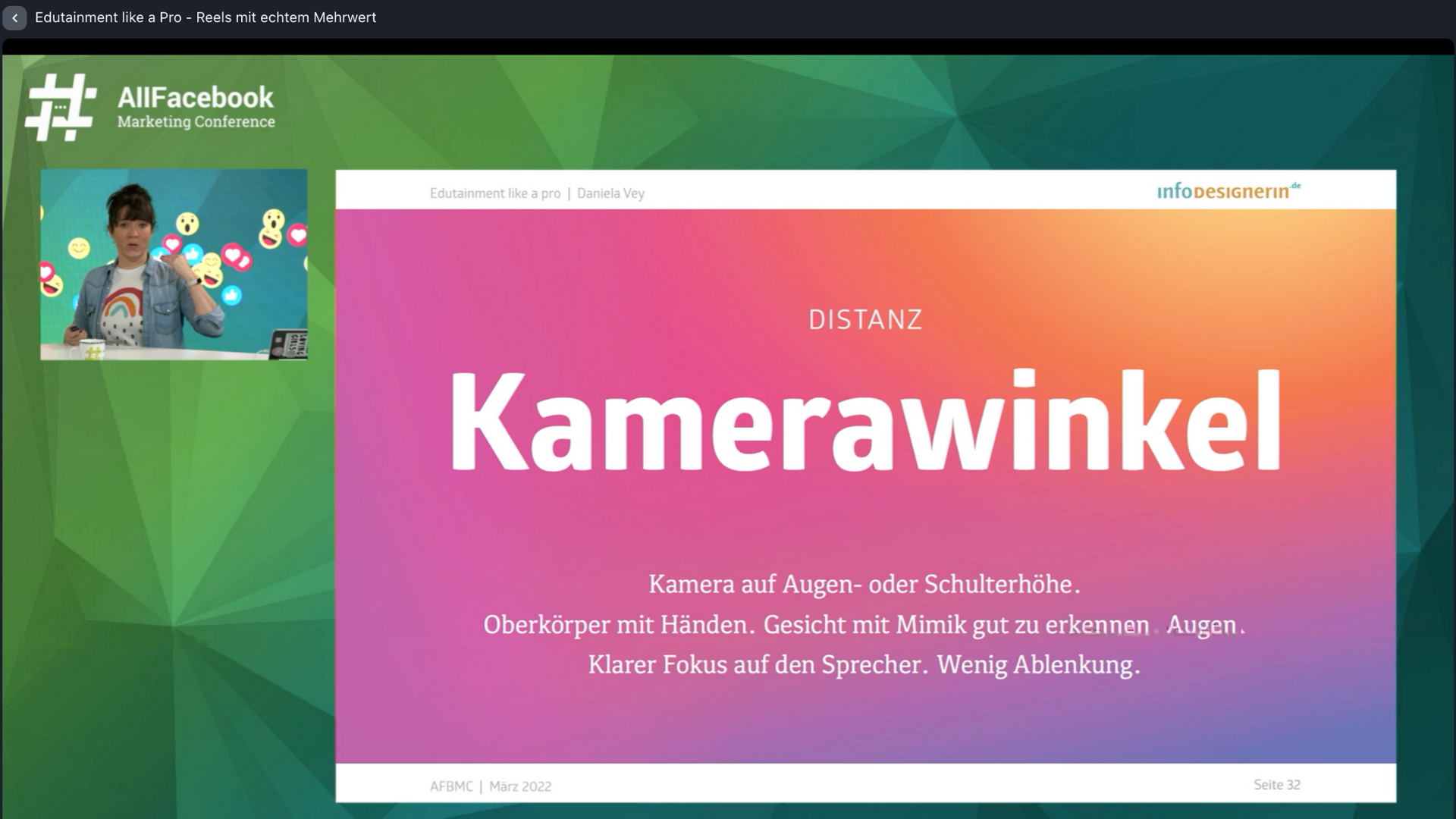This screenshot has width=1456, height=819.
Task: Click the 'AllFacebook' conference name text
Action: point(195,97)
